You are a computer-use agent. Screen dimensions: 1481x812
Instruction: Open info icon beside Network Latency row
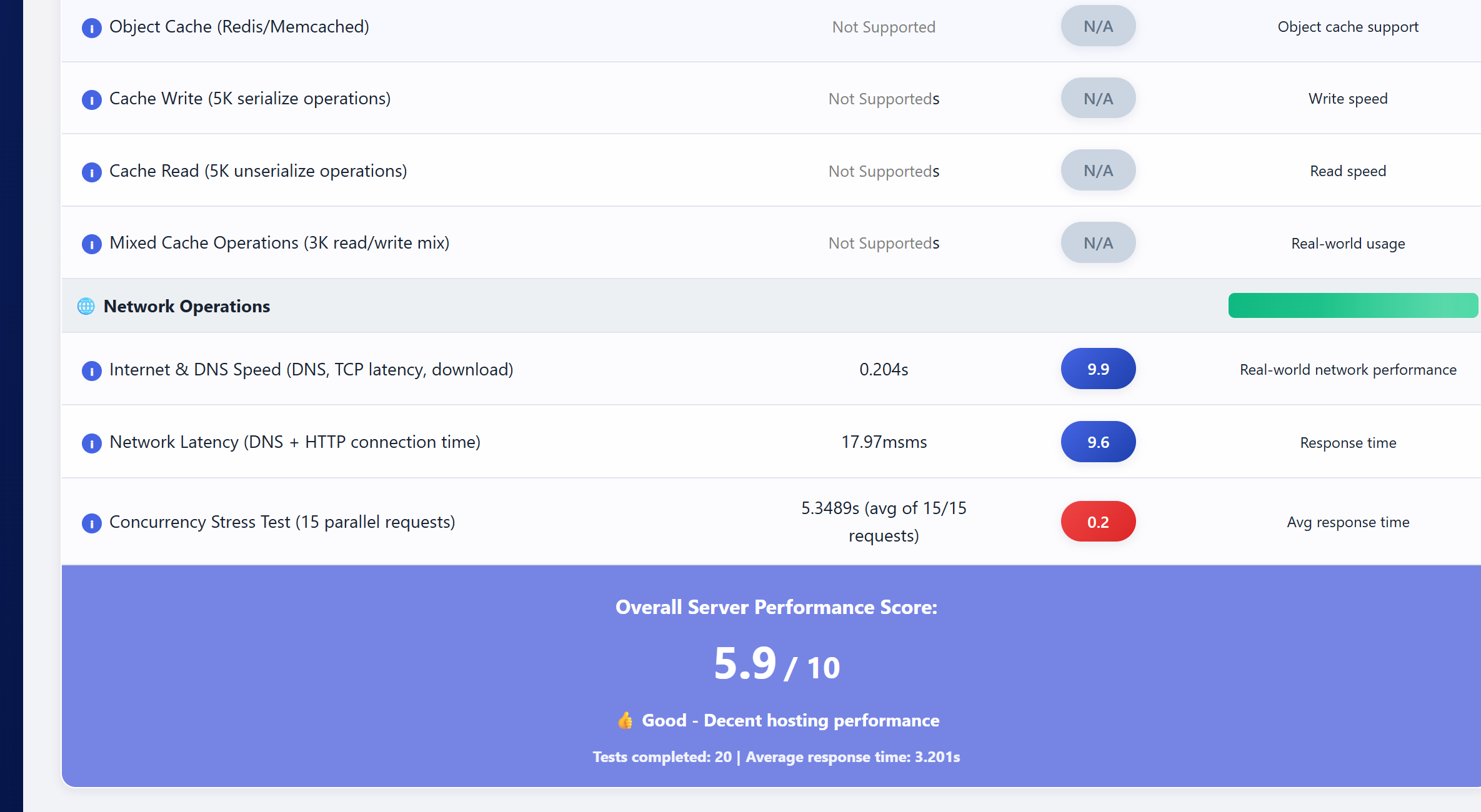coord(92,443)
